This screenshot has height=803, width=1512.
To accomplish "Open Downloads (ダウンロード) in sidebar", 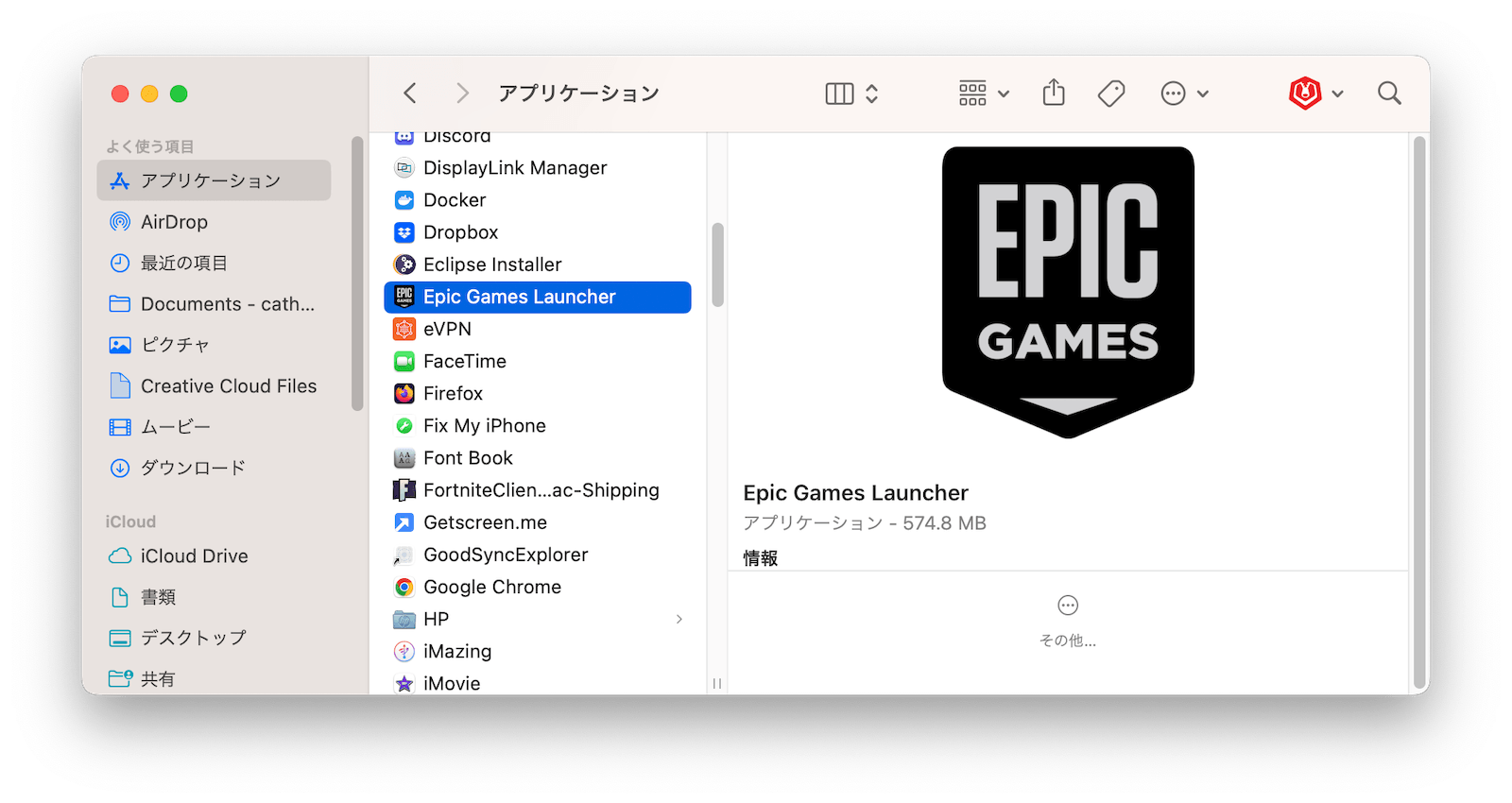I will coord(214,468).
